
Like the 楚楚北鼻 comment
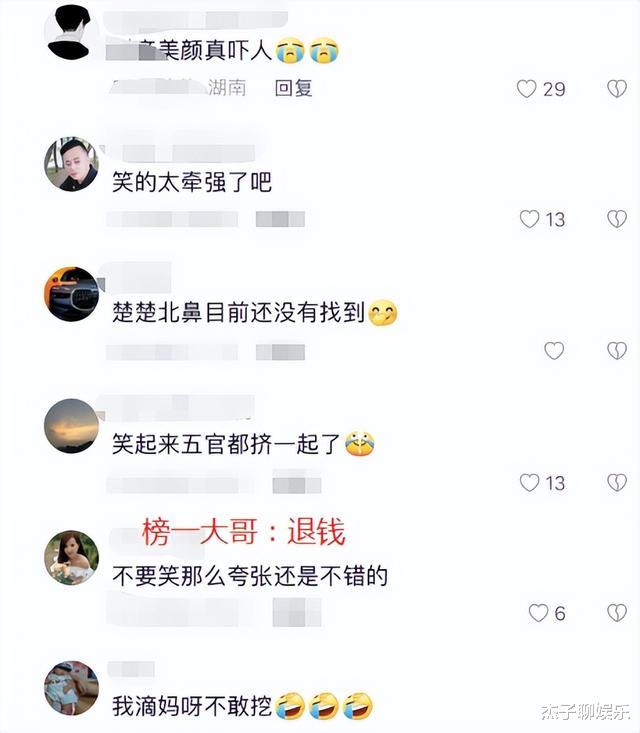(554, 351)
